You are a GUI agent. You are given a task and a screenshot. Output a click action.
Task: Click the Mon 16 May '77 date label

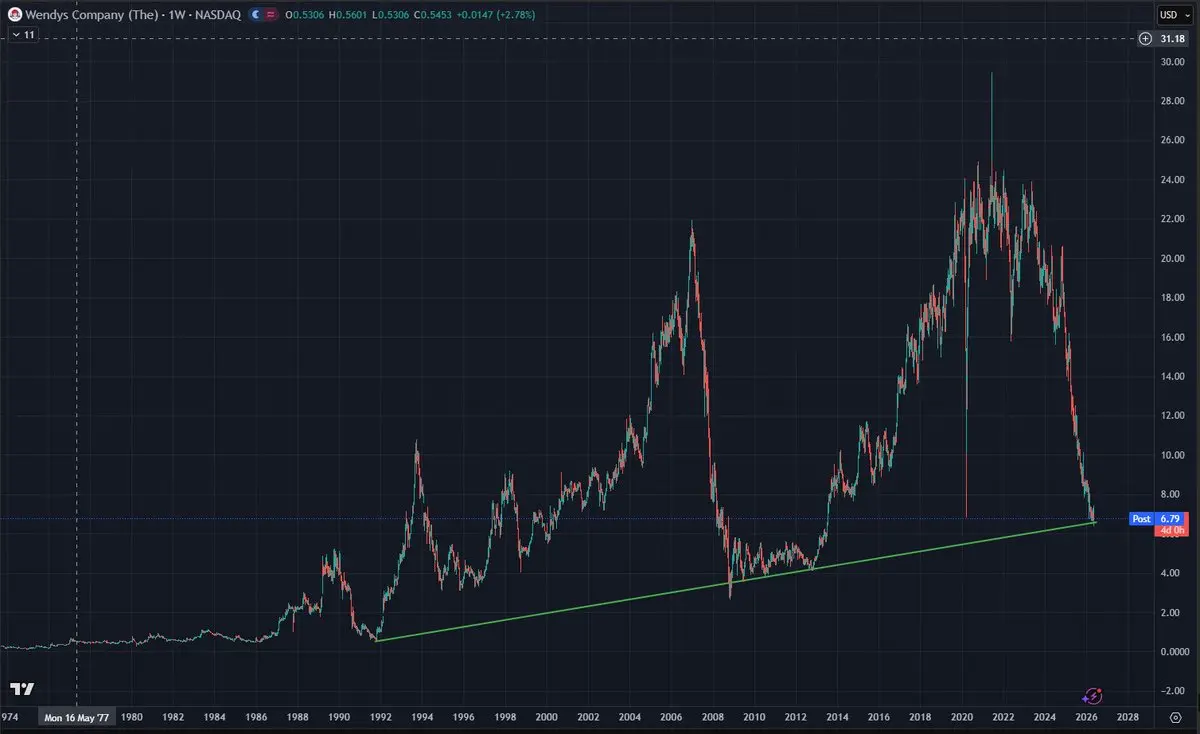(x=77, y=717)
